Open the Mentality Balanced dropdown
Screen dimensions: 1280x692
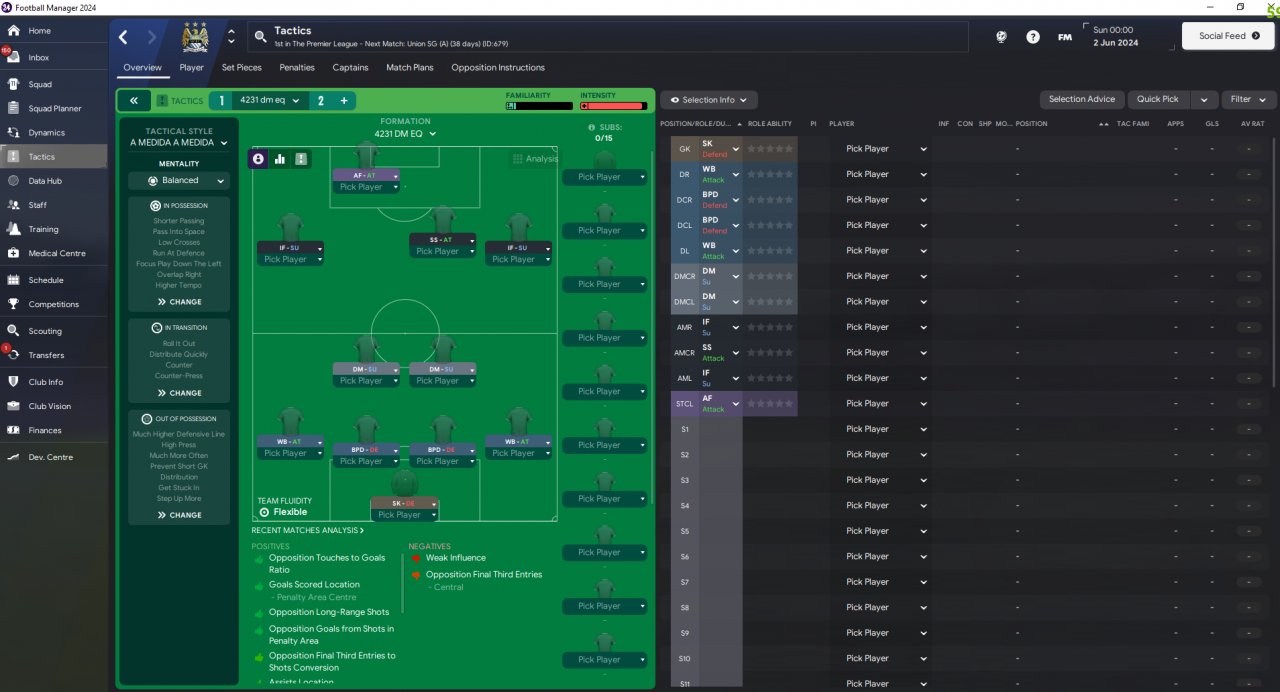[x=179, y=181]
